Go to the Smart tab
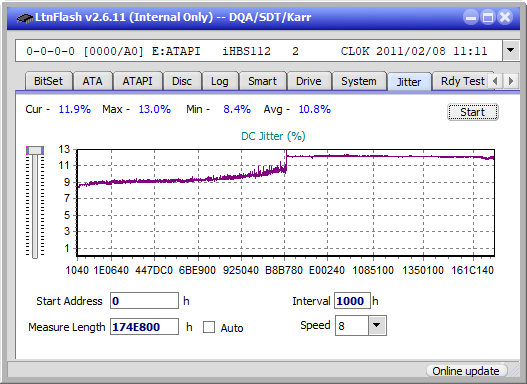 point(262,81)
